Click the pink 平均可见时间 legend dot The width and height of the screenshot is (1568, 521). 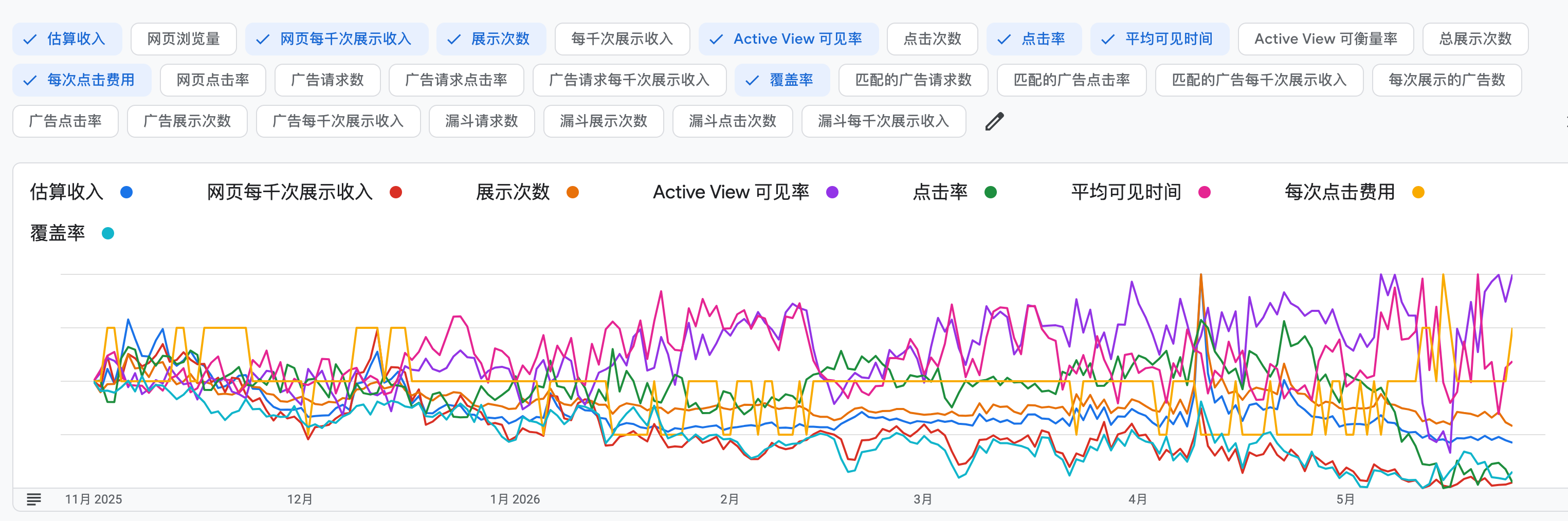1204,192
